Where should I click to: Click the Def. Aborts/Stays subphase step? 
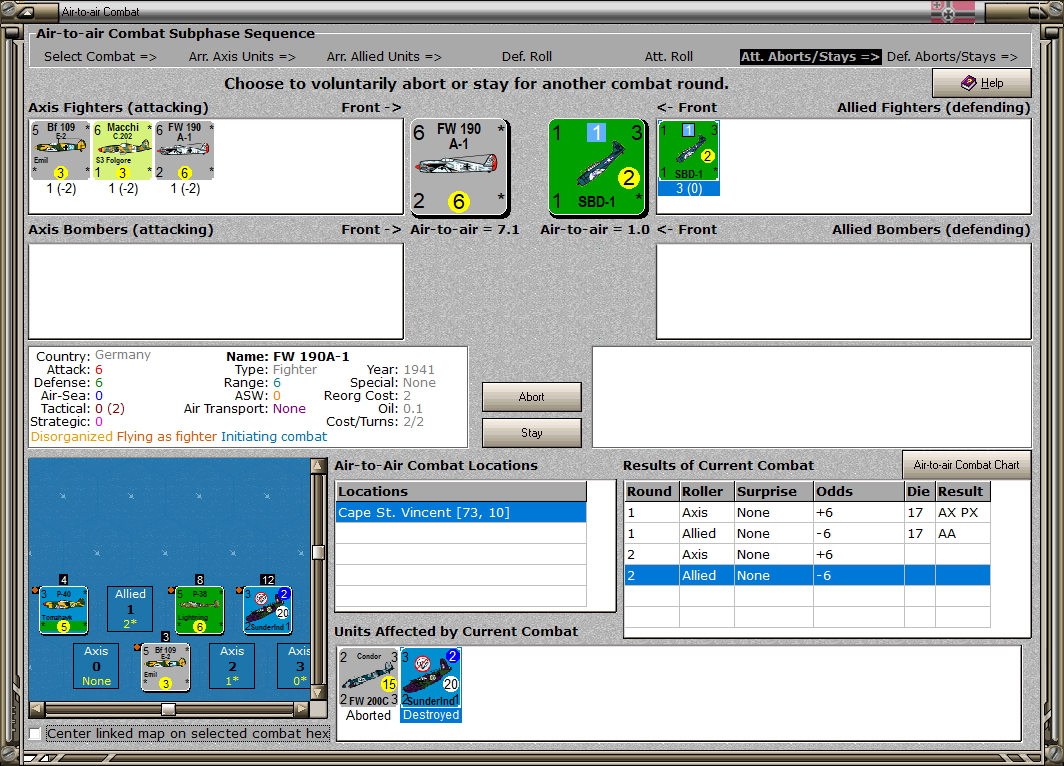[x=952, y=57]
